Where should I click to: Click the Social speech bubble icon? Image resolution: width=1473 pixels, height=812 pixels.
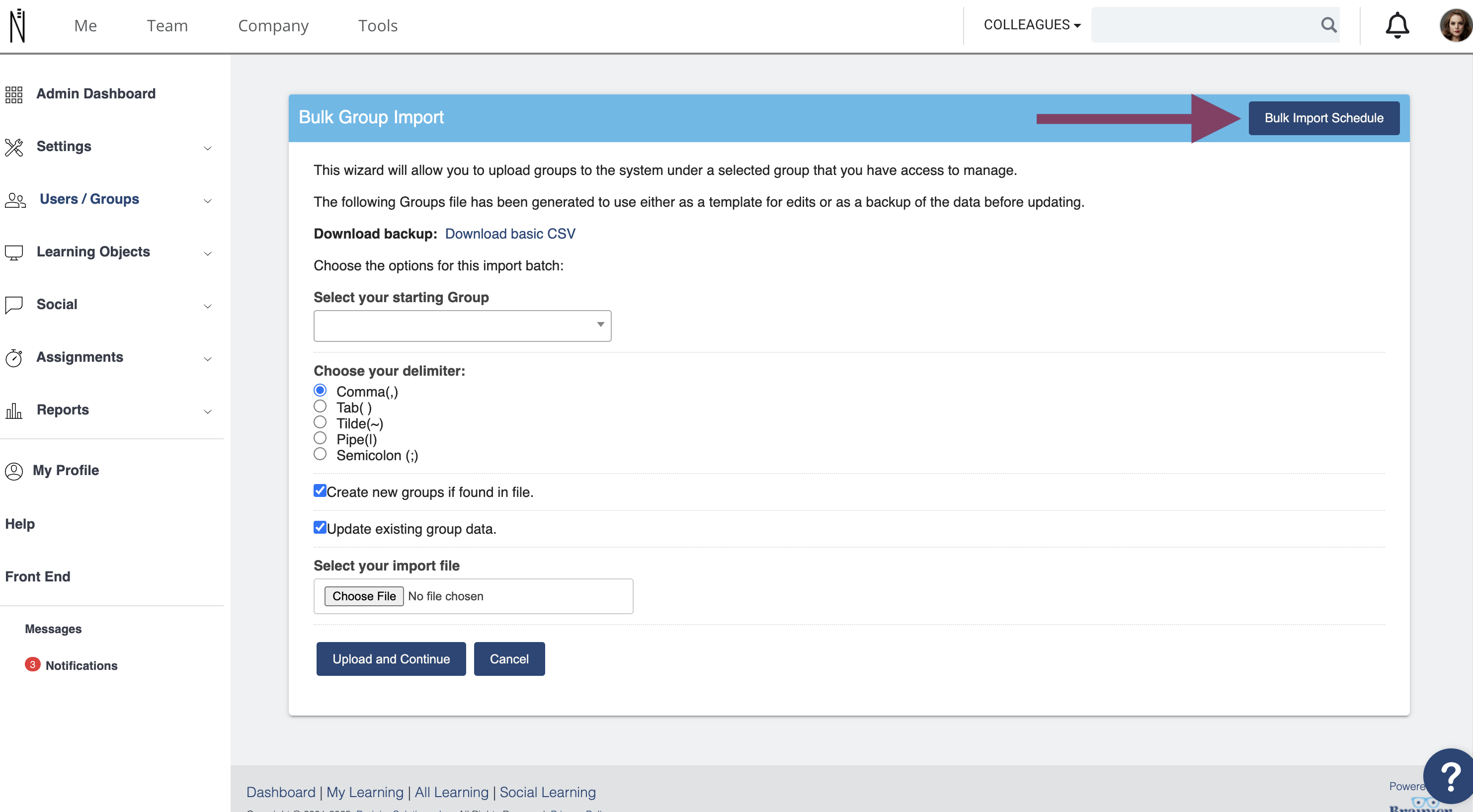(14, 305)
